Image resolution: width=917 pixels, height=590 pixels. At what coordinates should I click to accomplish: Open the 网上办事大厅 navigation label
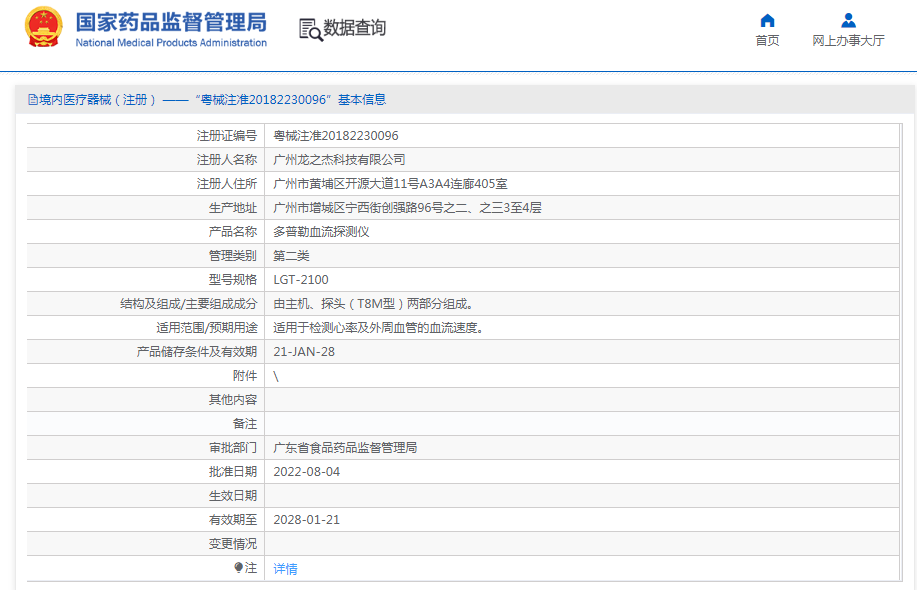[848, 41]
